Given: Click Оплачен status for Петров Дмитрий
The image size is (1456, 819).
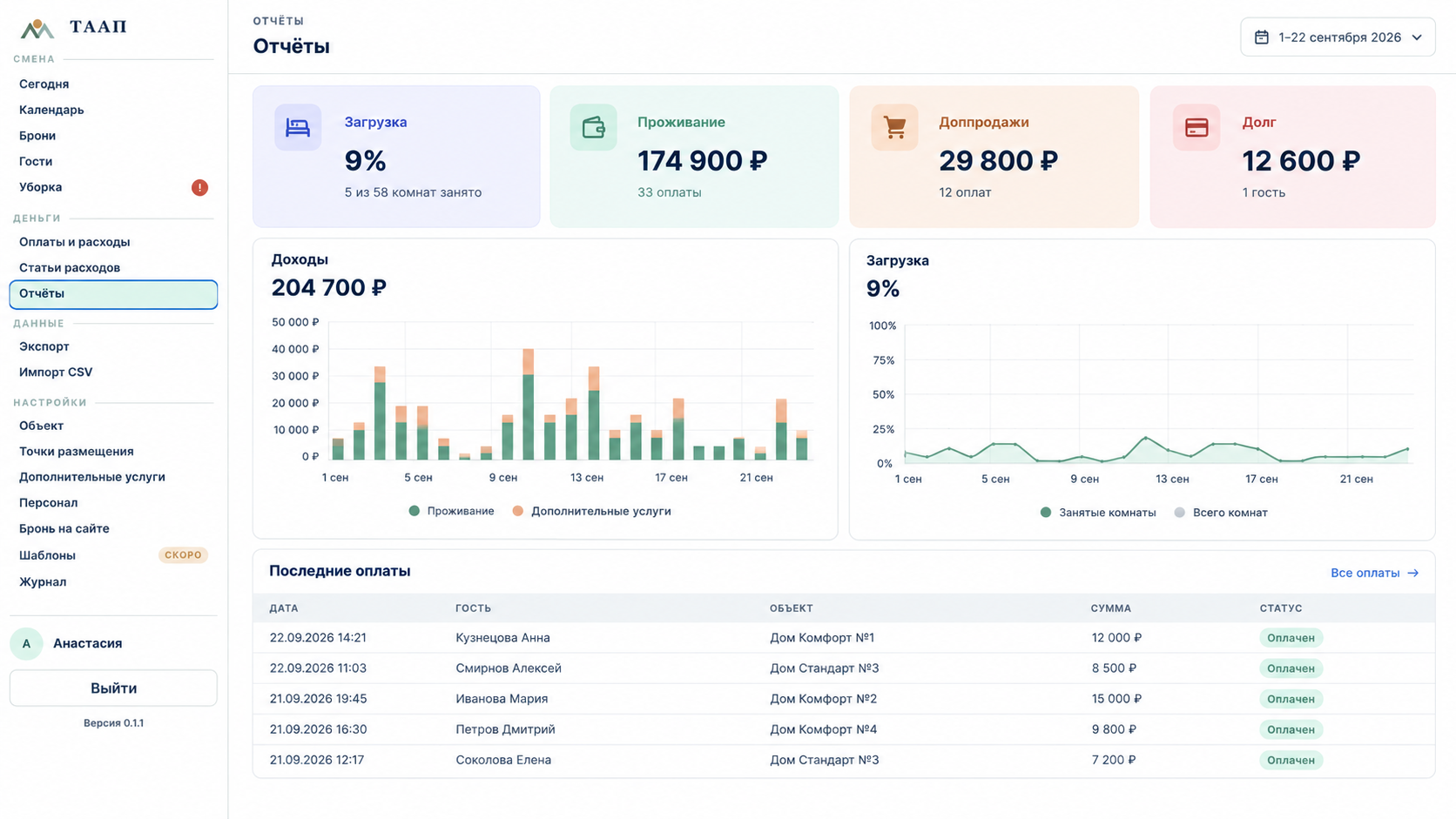Looking at the screenshot, I should tap(1291, 729).
